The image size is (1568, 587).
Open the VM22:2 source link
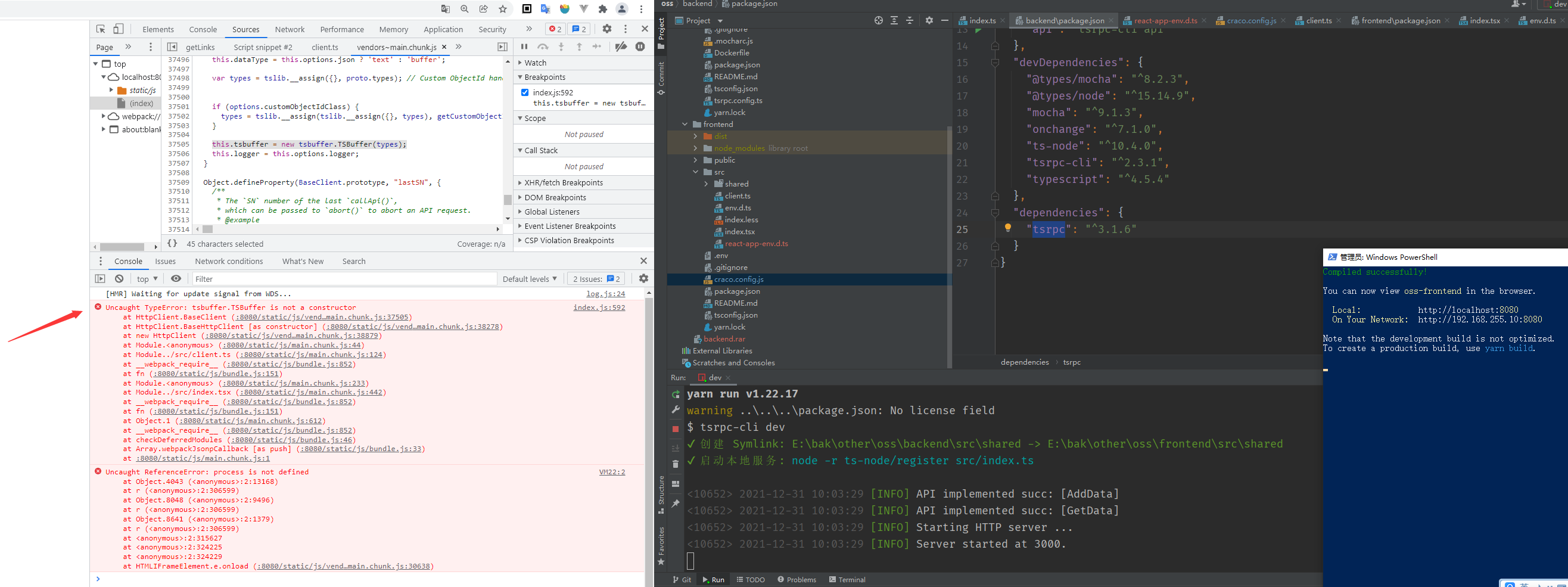[x=612, y=472]
